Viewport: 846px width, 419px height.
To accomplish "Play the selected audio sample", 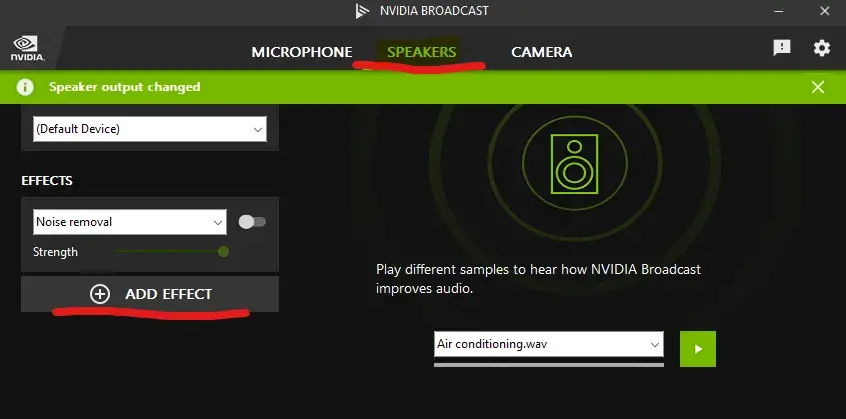I will pos(698,348).
